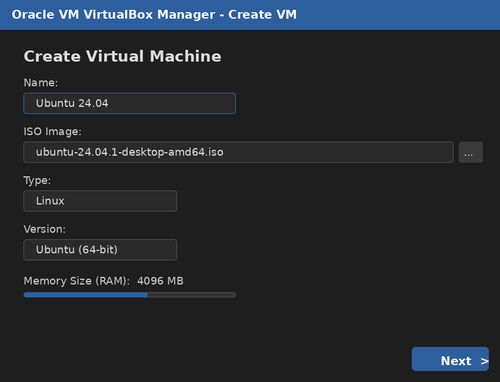Click the ISO Image: label

coord(52,131)
